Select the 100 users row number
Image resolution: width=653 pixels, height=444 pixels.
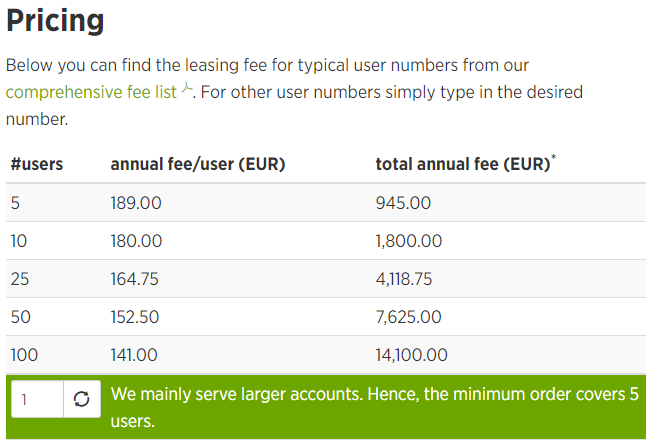coord(24,355)
